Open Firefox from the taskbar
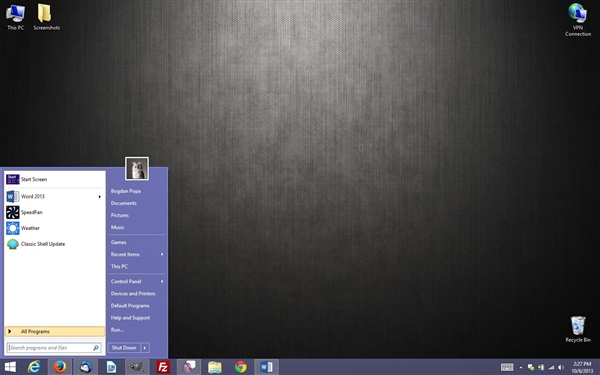Viewport: 600px width, 375px height. [x=60, y=367]
